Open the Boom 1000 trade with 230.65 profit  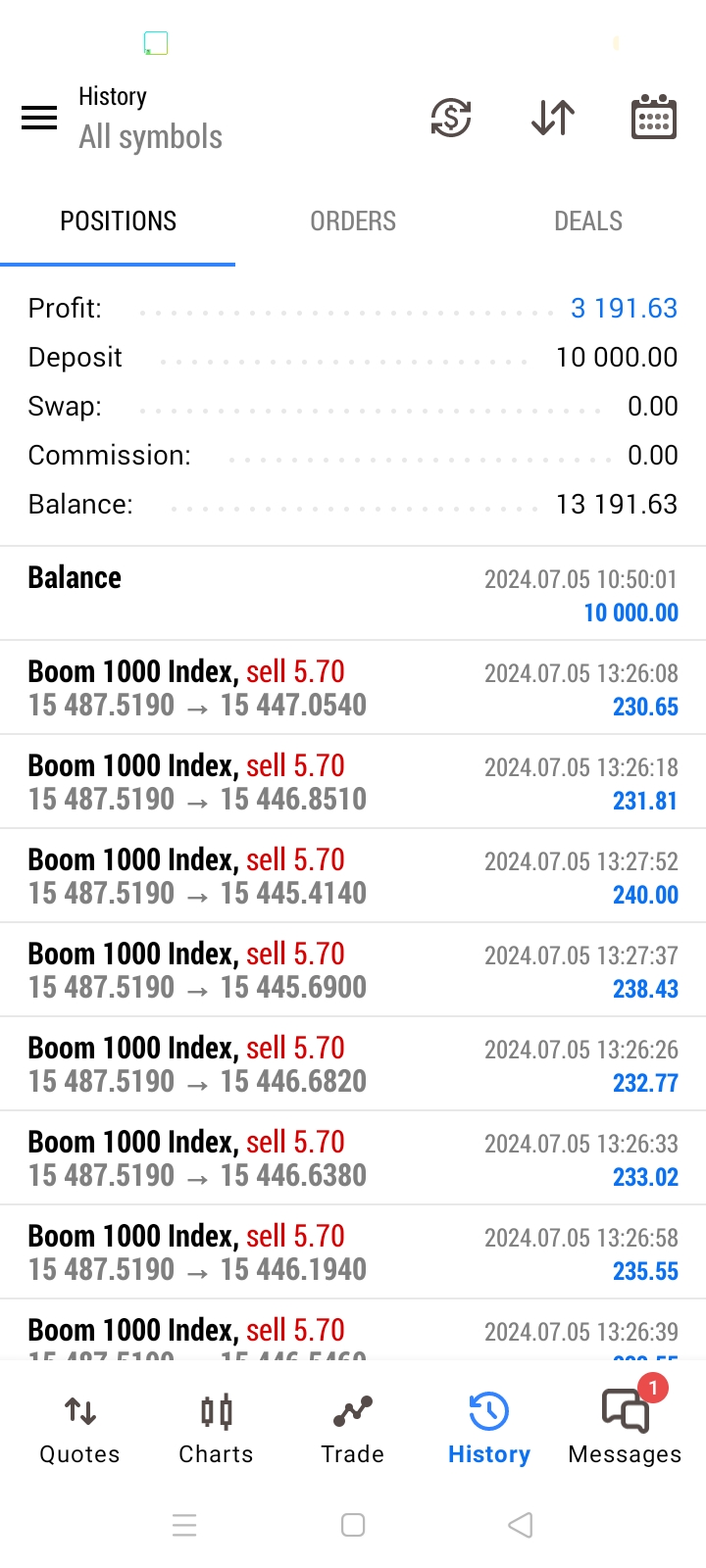(353, 688)
